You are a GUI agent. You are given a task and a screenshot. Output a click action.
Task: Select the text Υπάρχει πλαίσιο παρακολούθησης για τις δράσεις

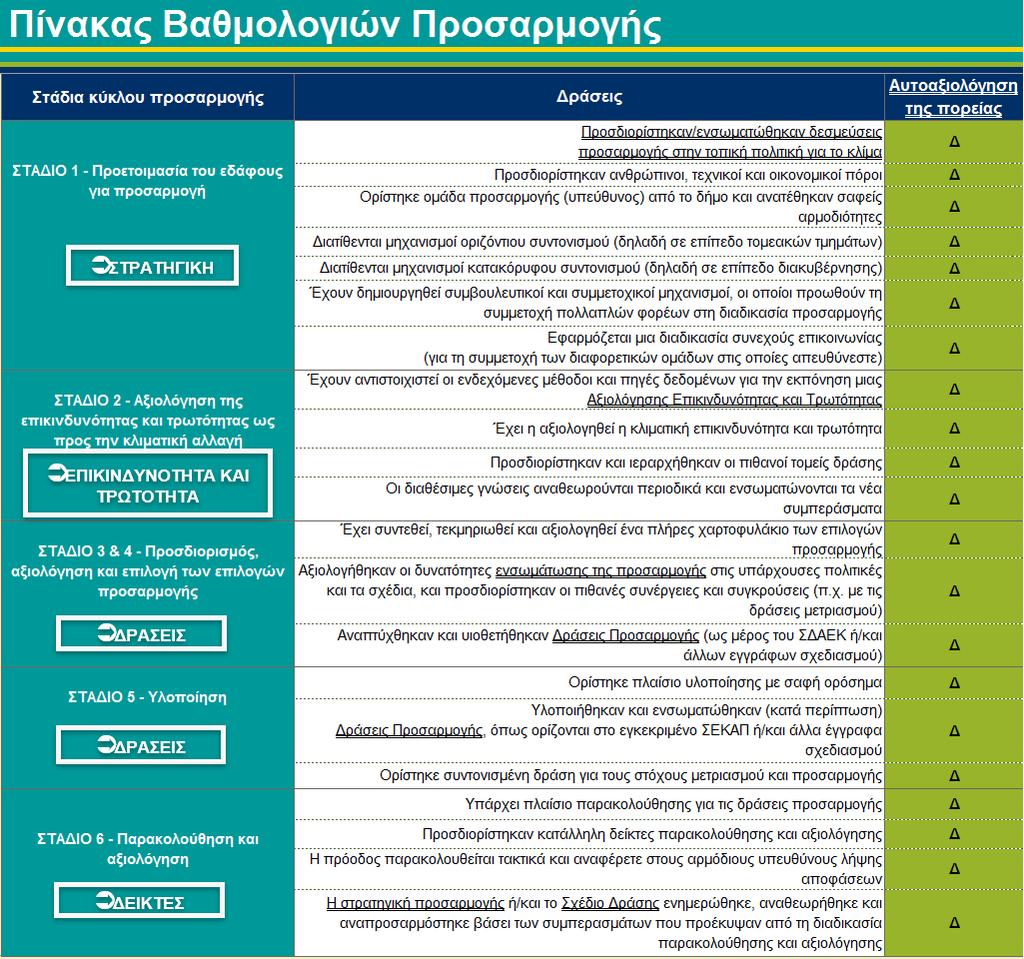tap(673, 804)
